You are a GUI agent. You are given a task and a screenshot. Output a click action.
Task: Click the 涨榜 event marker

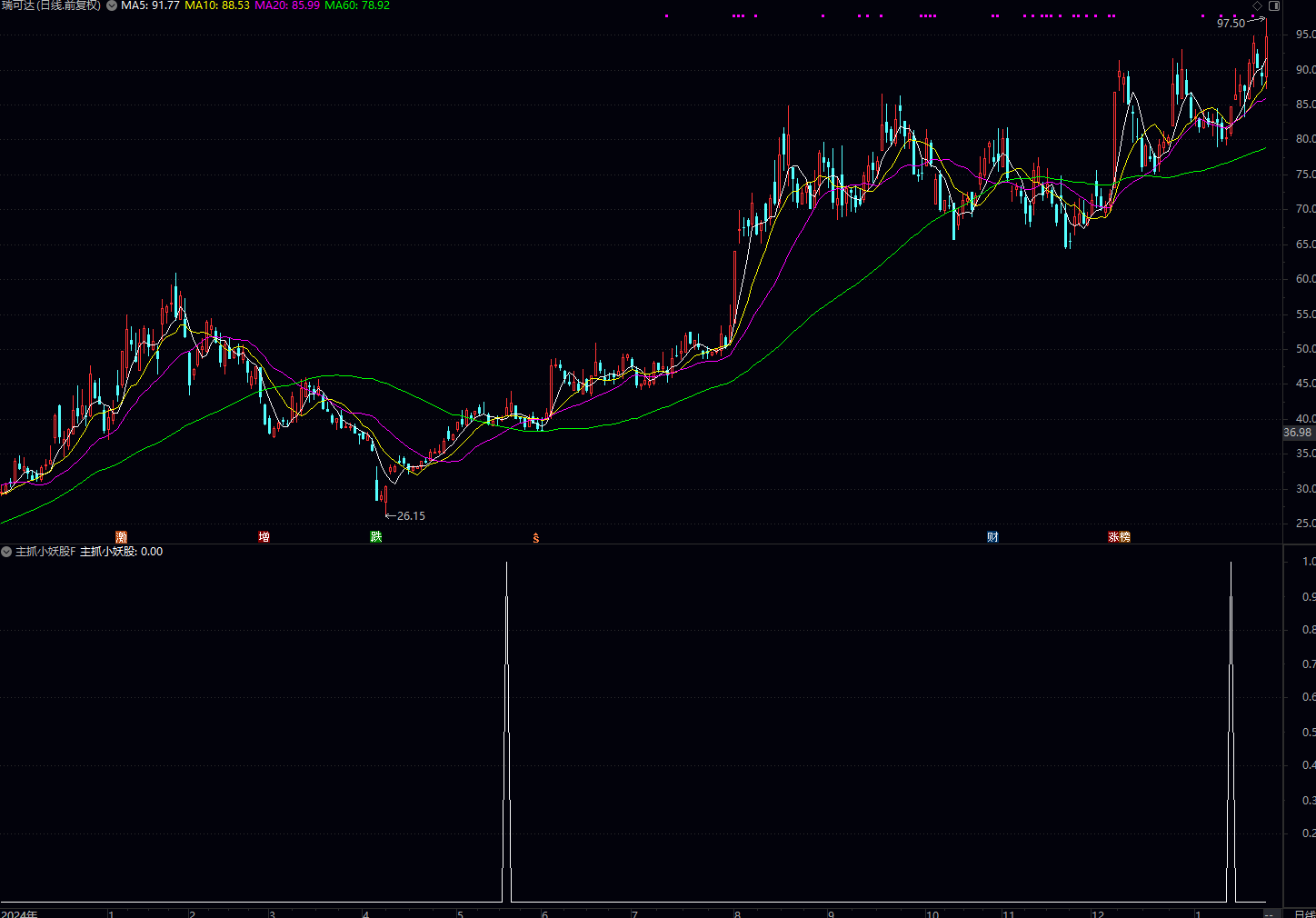1119,537
